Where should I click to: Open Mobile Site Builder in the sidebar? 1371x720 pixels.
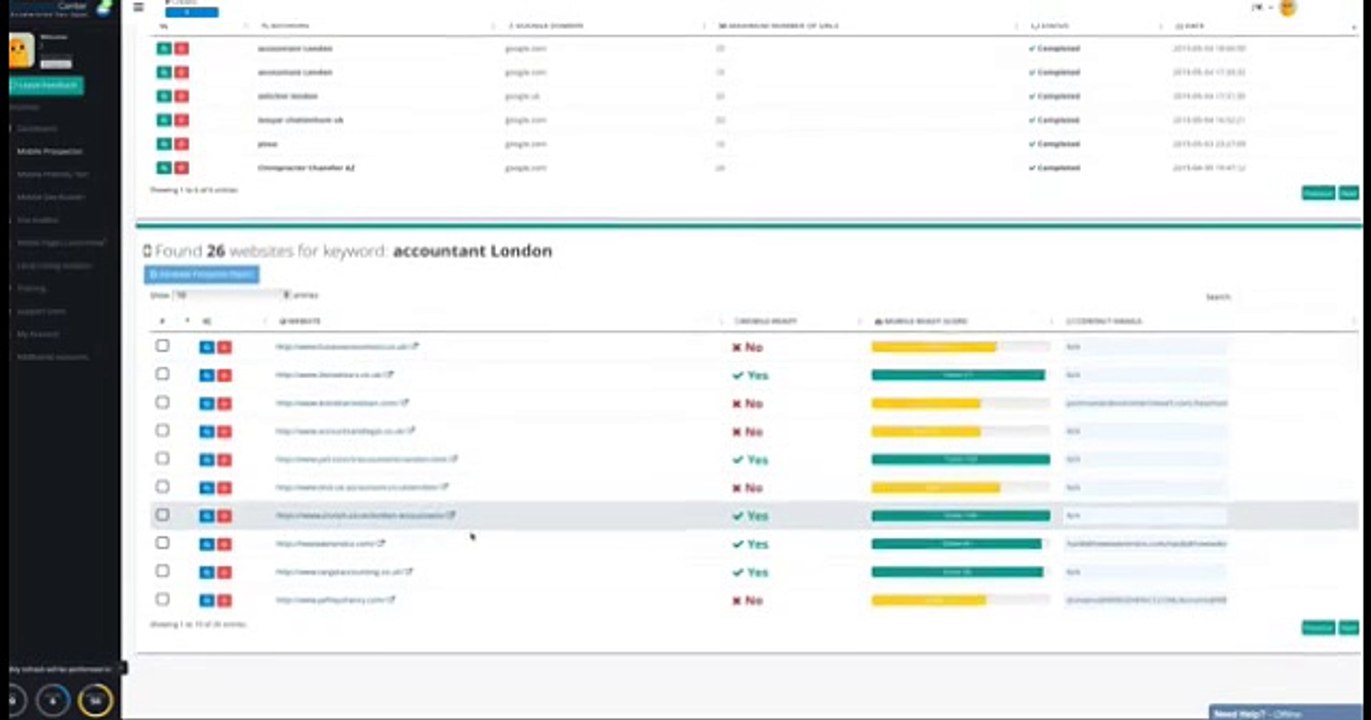tap(51, 197)
